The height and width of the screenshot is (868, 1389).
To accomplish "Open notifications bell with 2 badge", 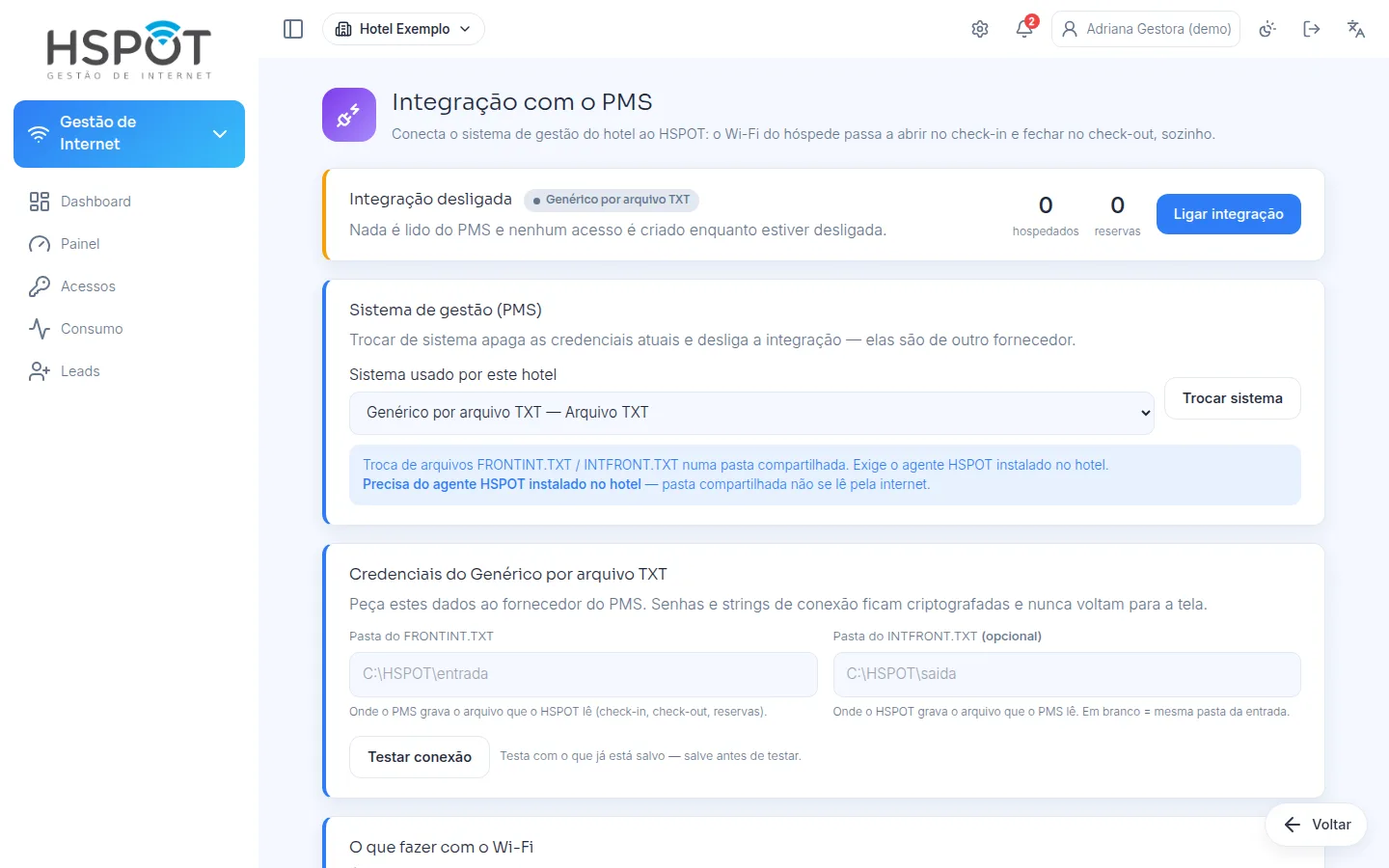I will [1024, 29].
